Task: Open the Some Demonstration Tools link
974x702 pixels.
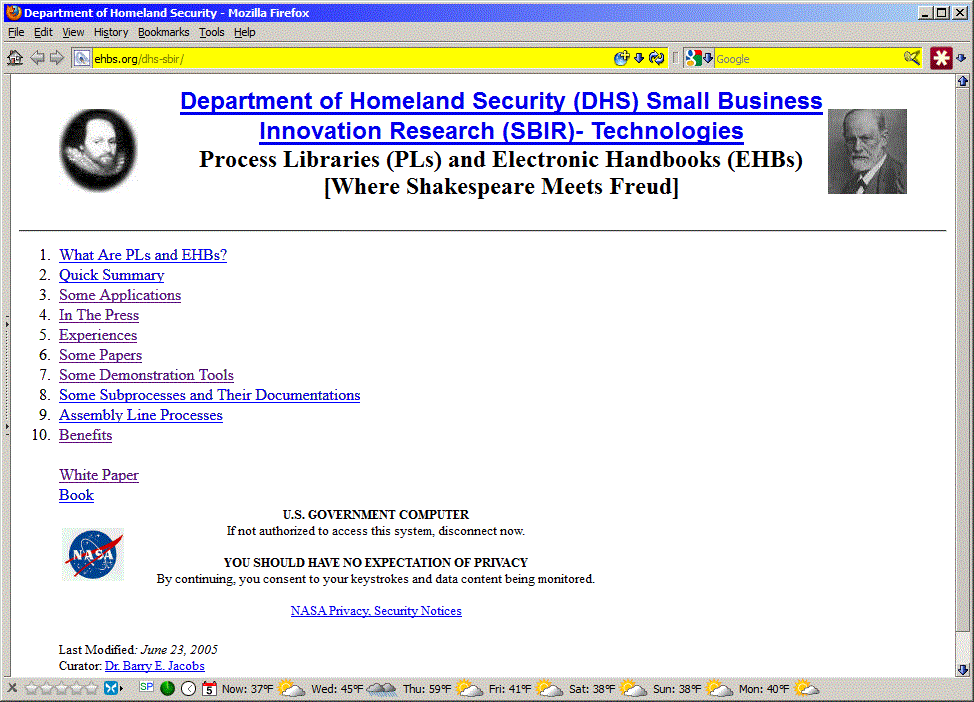Action: click(x=146, y=375)
